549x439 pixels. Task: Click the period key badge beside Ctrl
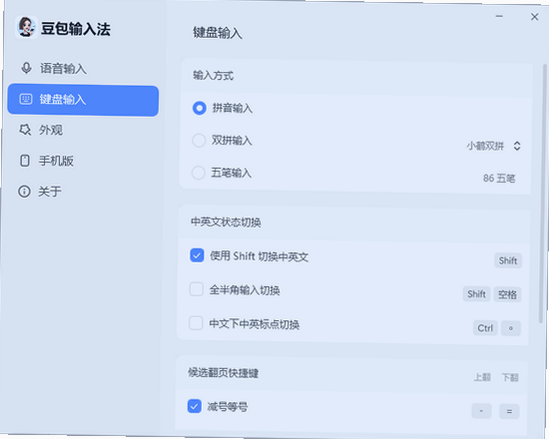pos(511,328)
